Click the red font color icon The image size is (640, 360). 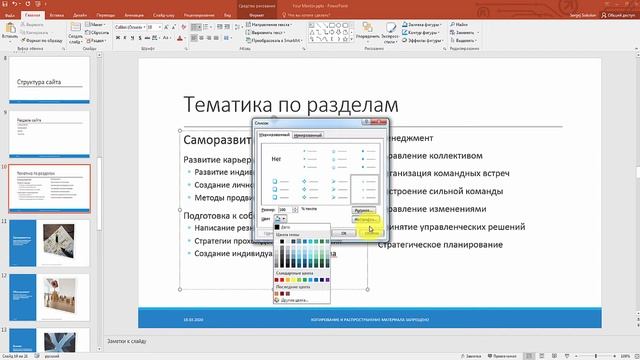pos(180,38)
